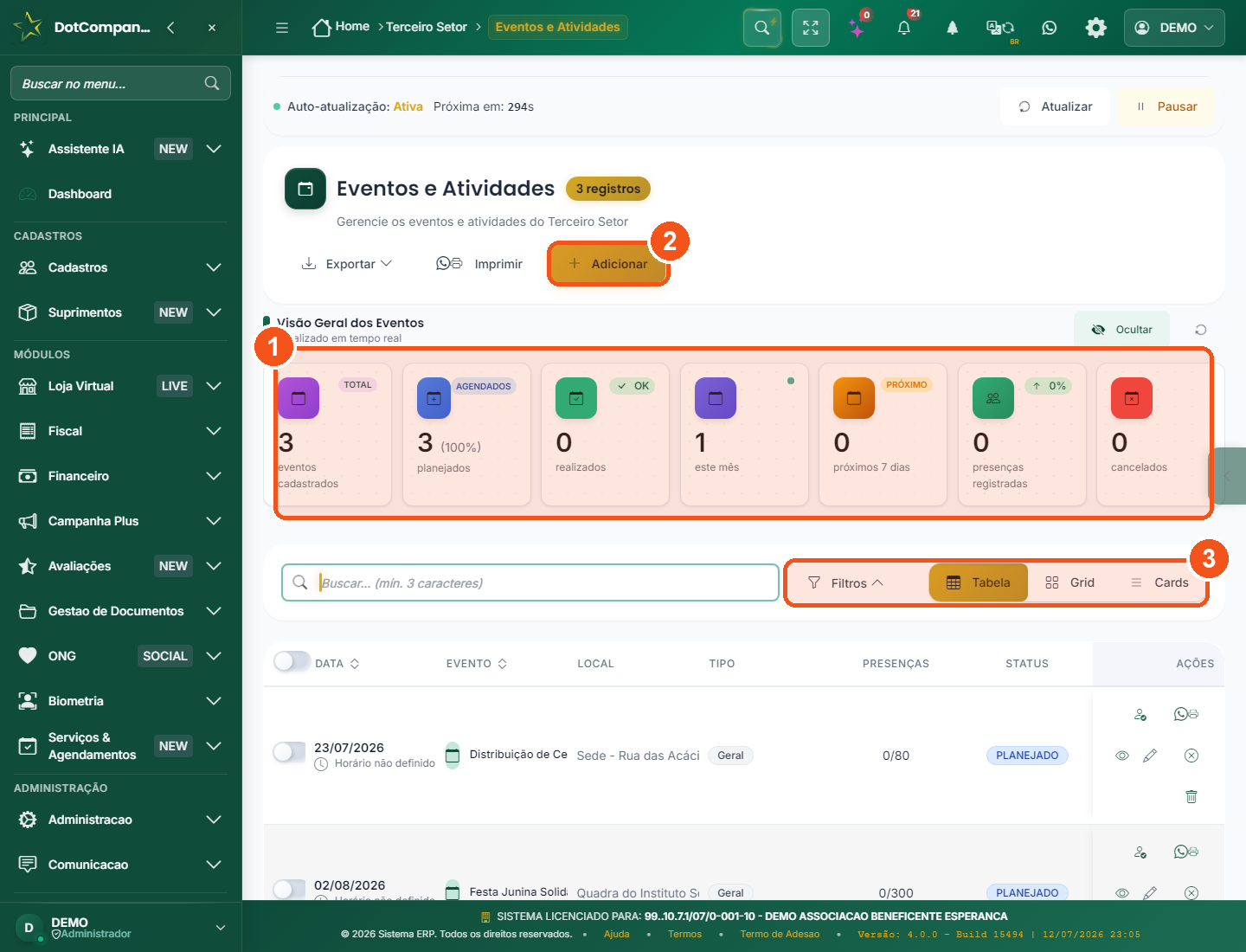Expand the Suprimentos menu
Image resolution: width=1246 pixels, height=952 pixels.
120,312
